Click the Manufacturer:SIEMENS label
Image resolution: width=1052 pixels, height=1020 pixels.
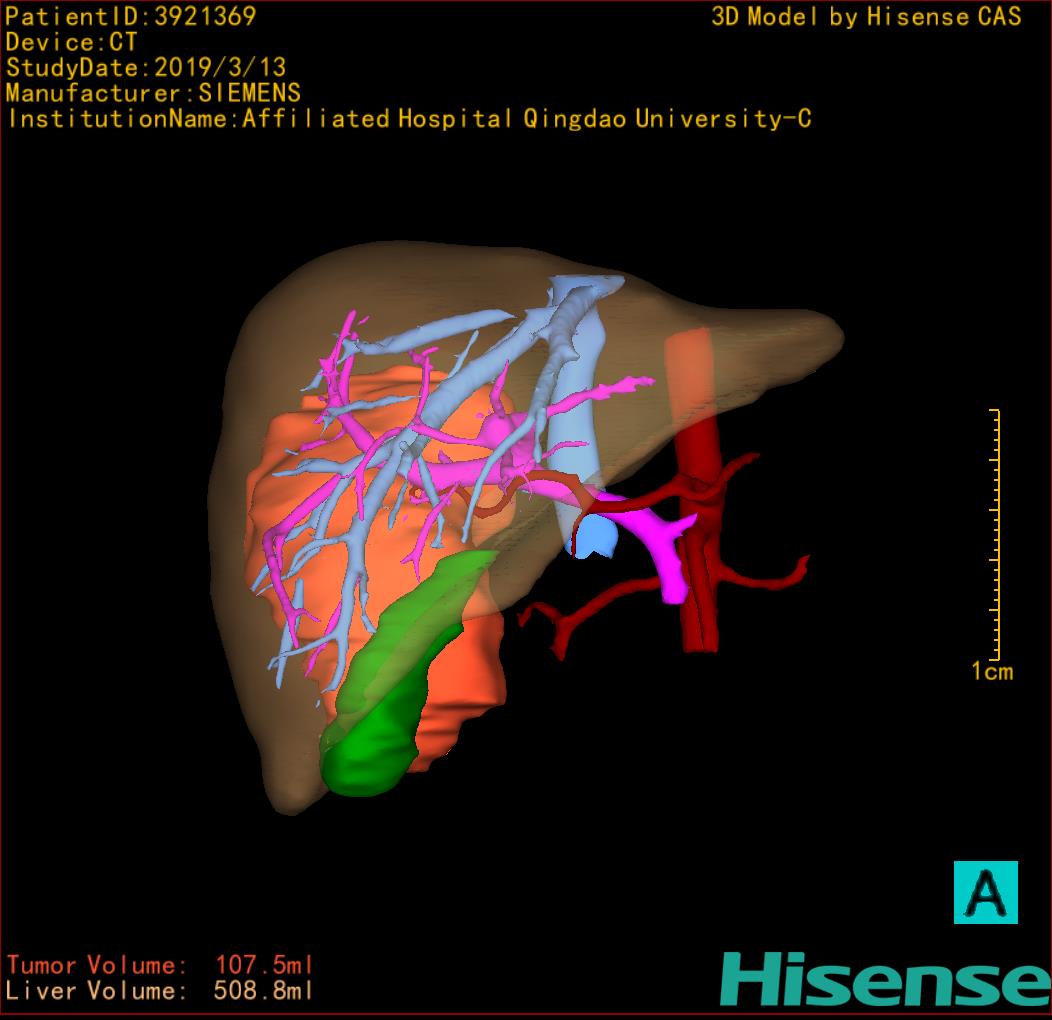(x=153, y=93)
